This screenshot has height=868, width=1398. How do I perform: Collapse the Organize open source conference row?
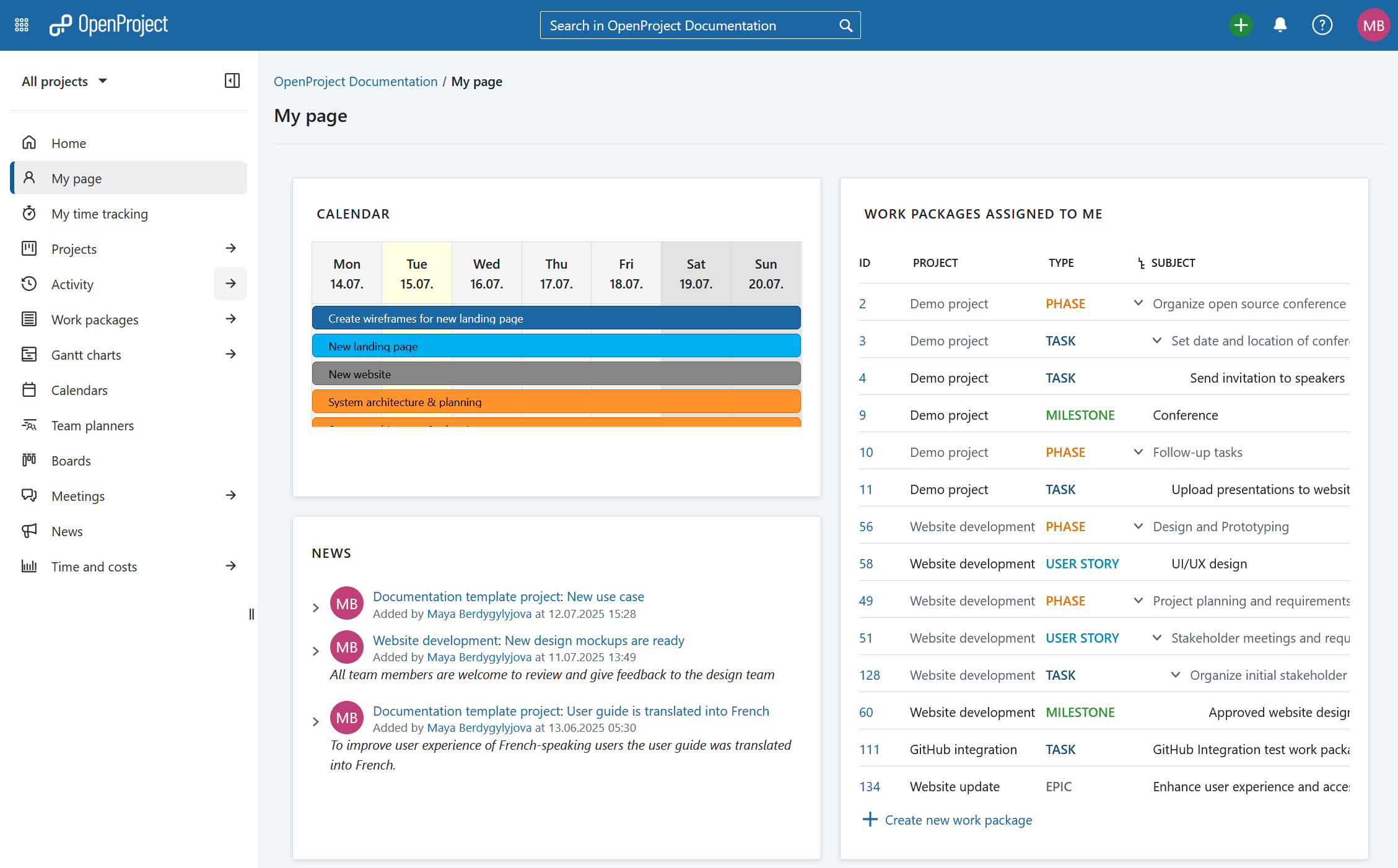(x=1138, y=303)
